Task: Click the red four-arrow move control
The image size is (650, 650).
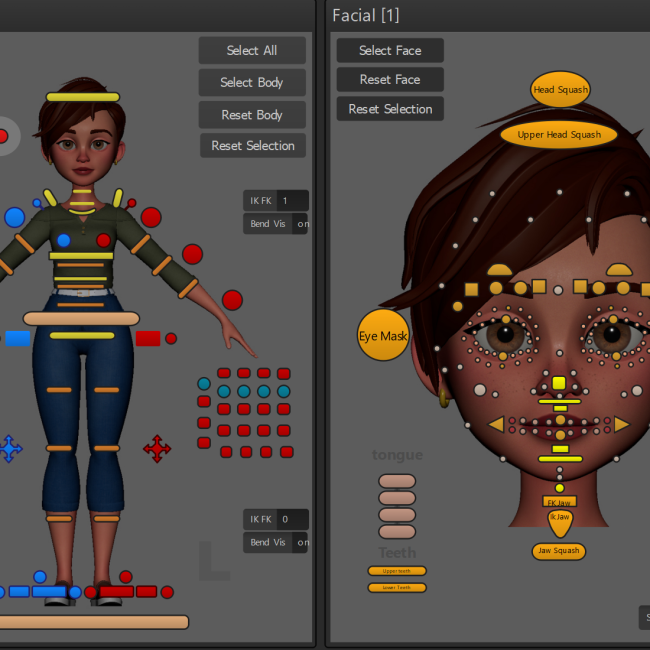Action: [x=157, y=449]
